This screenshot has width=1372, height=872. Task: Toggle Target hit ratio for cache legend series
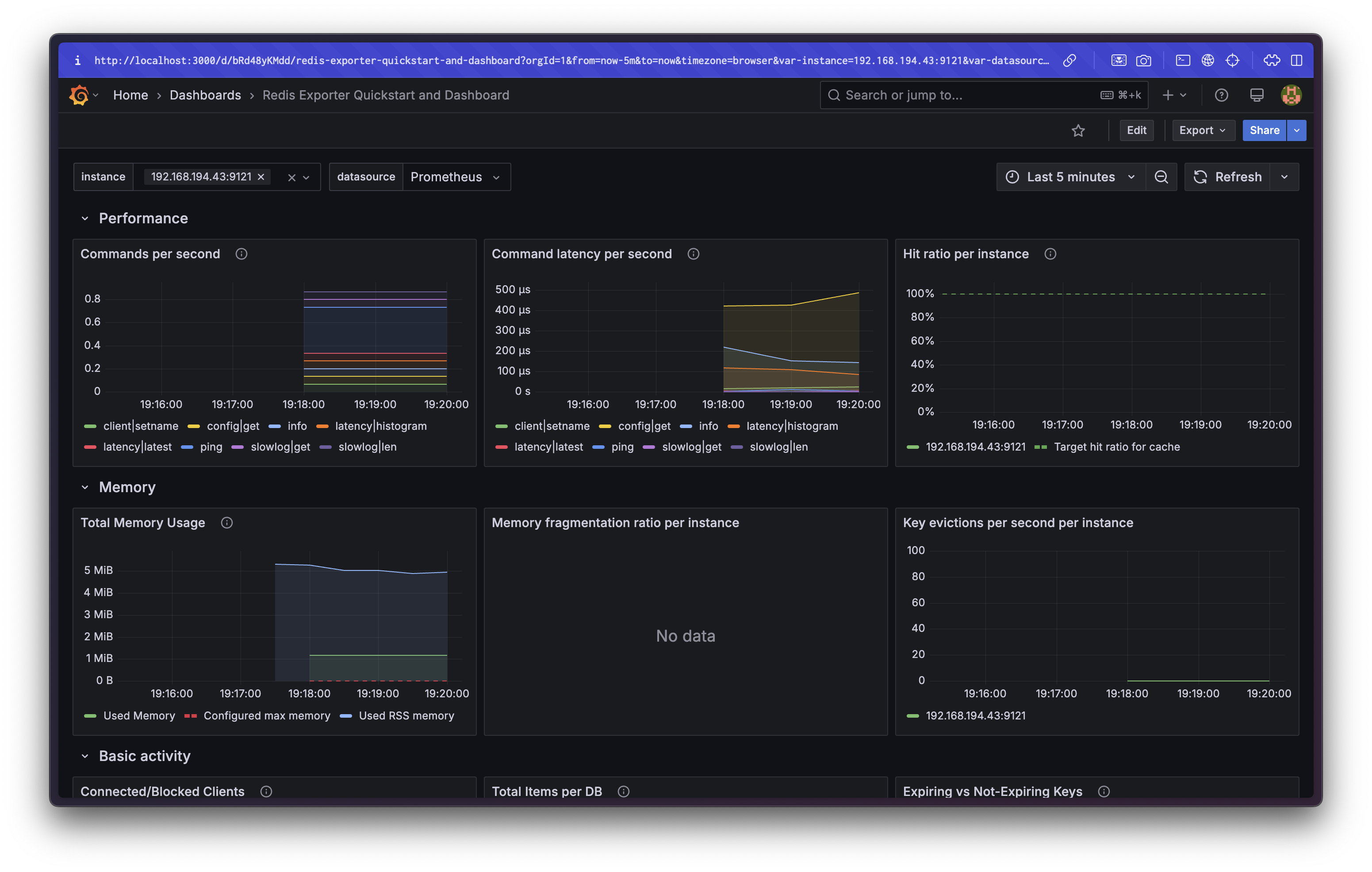1117,447
